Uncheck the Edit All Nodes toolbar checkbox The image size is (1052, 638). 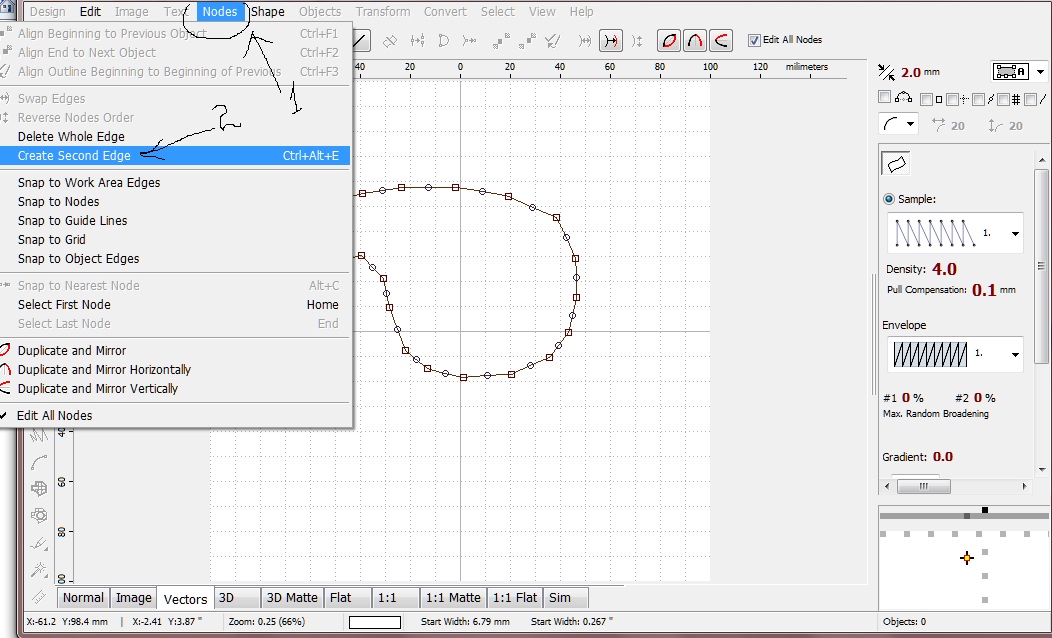click(754, 40)
